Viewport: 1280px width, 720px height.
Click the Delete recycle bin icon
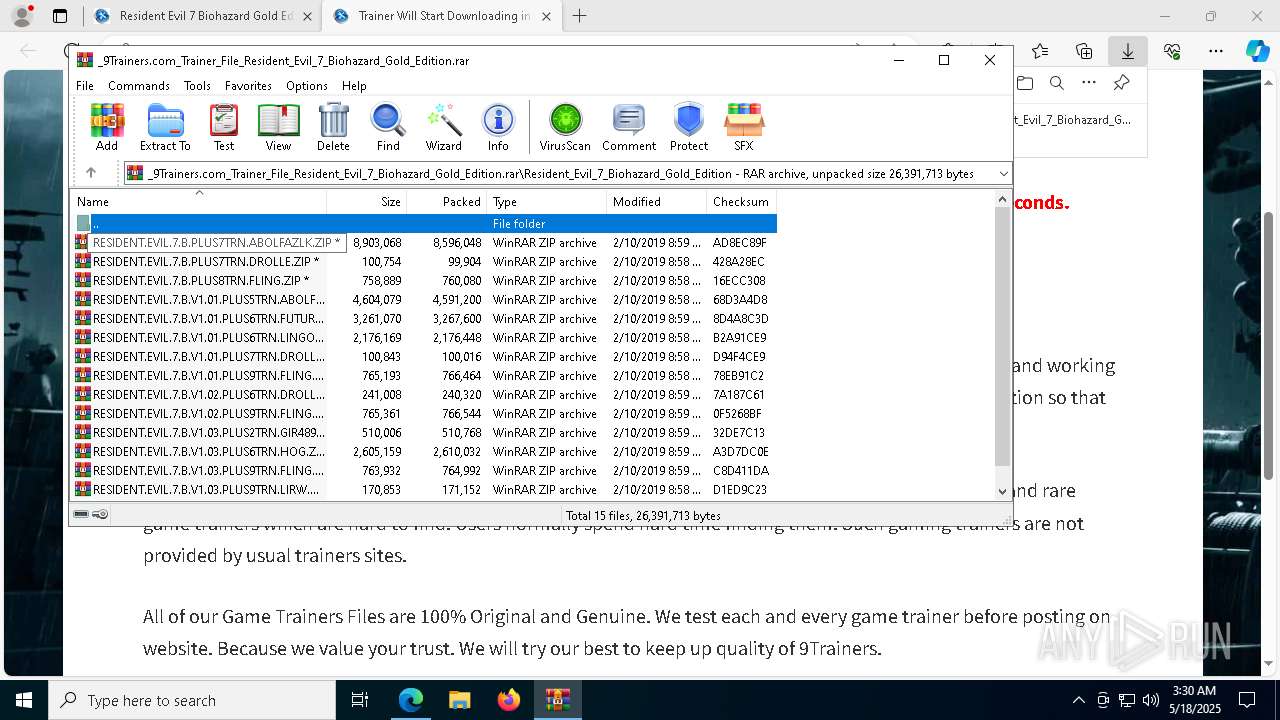[x=333, y=127]
